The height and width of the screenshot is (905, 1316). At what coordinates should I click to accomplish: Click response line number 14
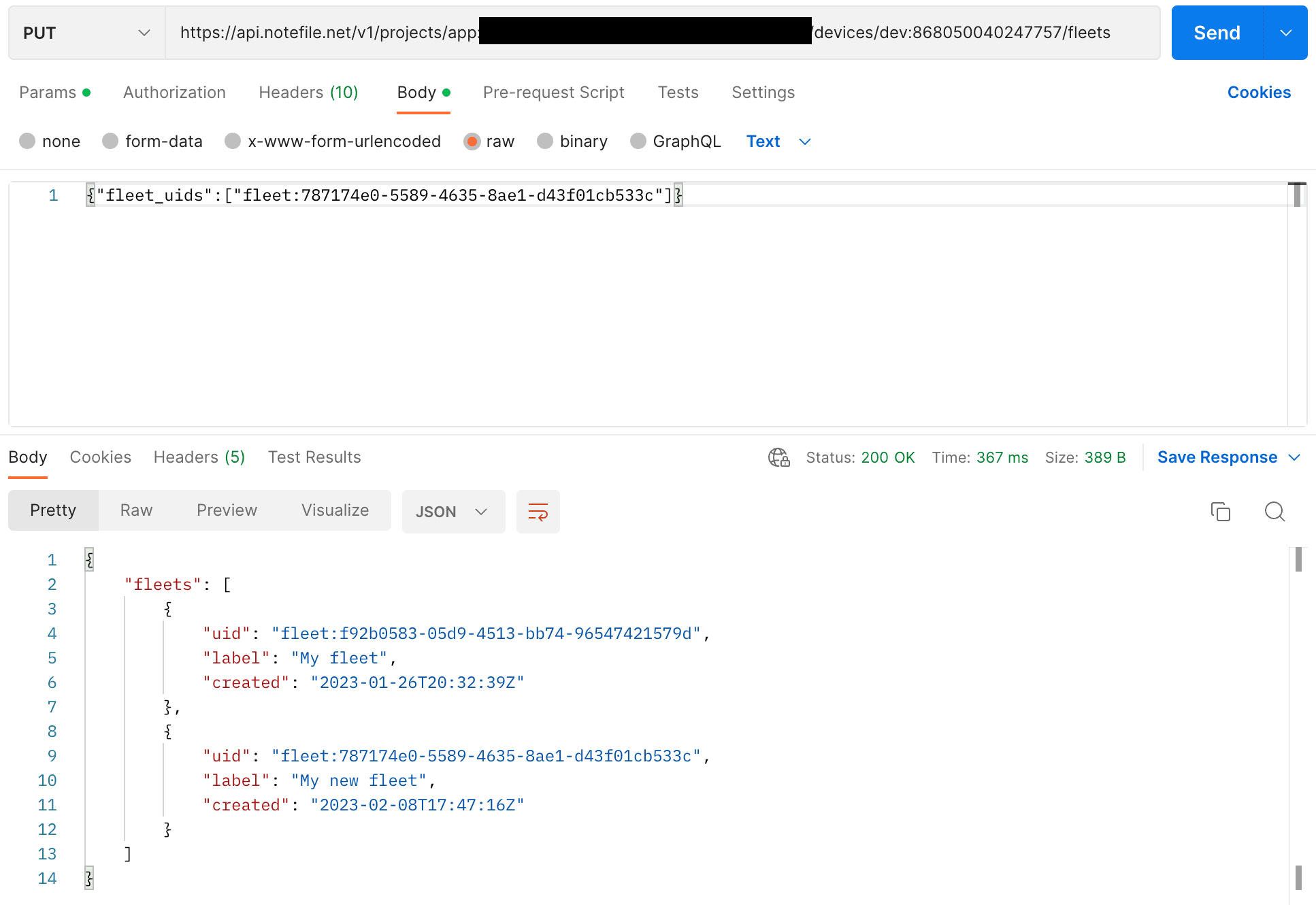coord(47,878)
